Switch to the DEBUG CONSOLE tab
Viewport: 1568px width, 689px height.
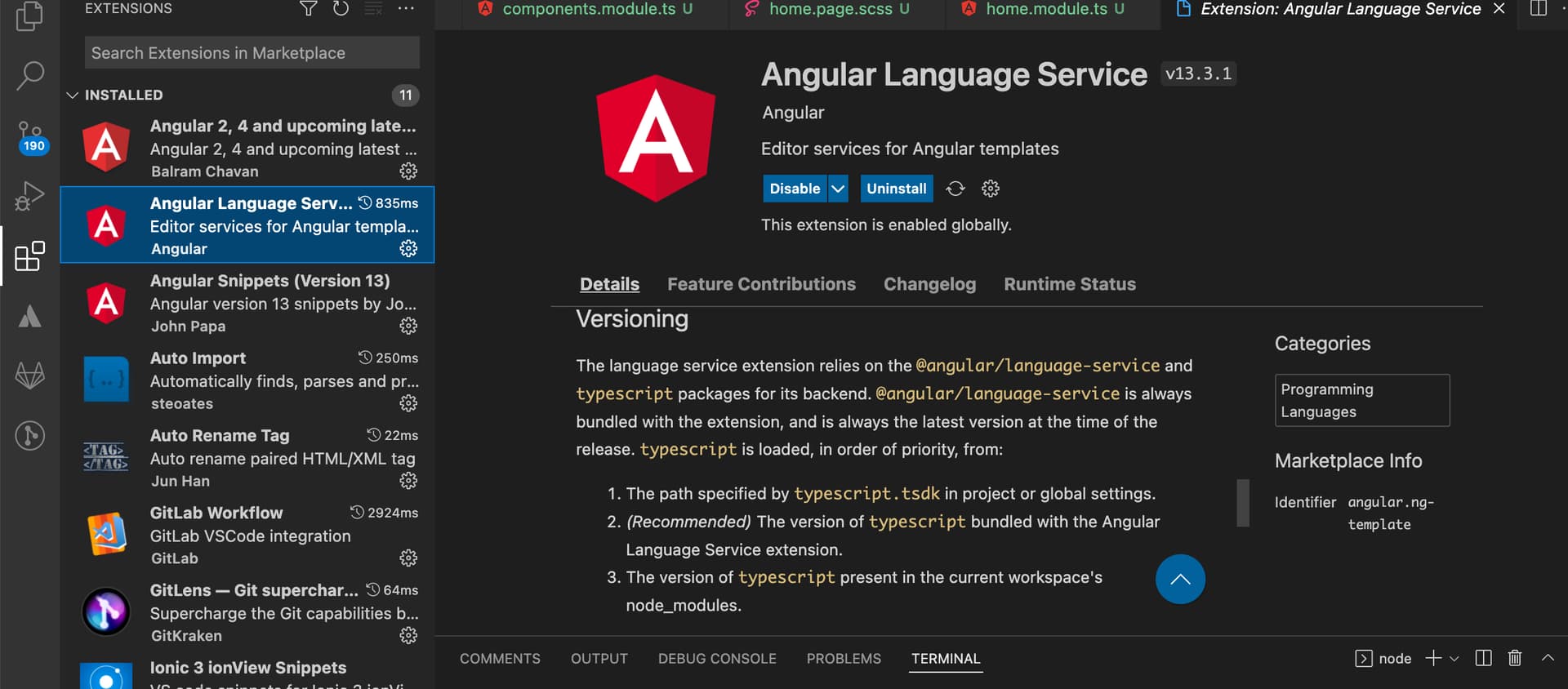point(717,659)
